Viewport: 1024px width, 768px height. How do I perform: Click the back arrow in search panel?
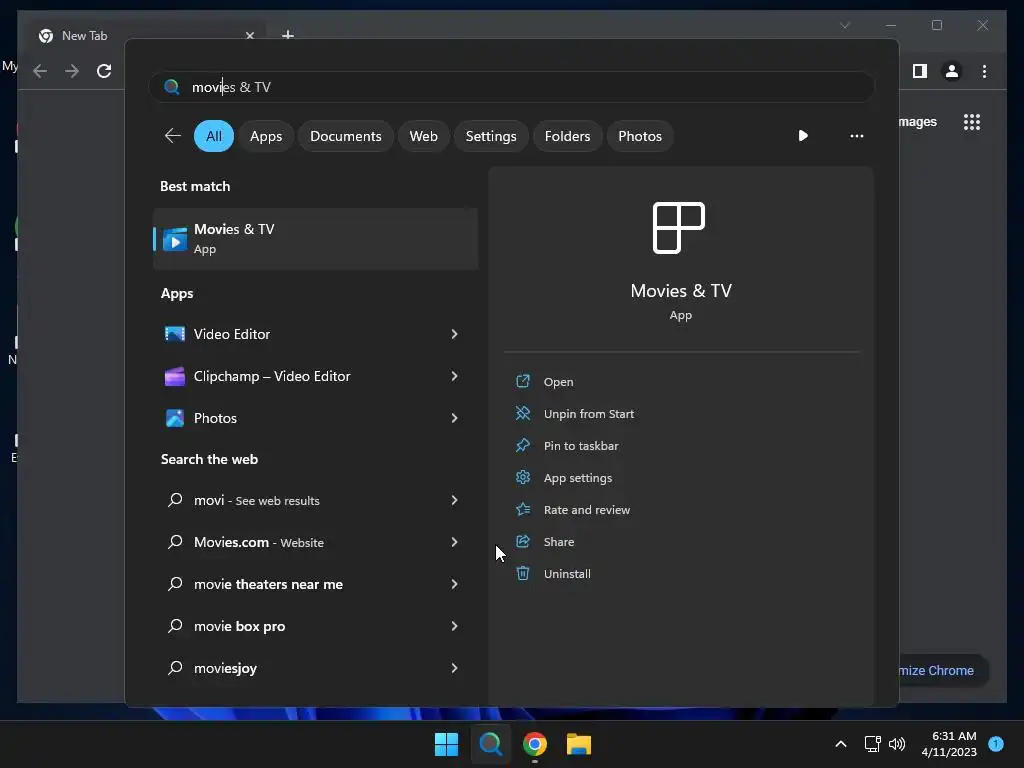[x=172, y=136]
